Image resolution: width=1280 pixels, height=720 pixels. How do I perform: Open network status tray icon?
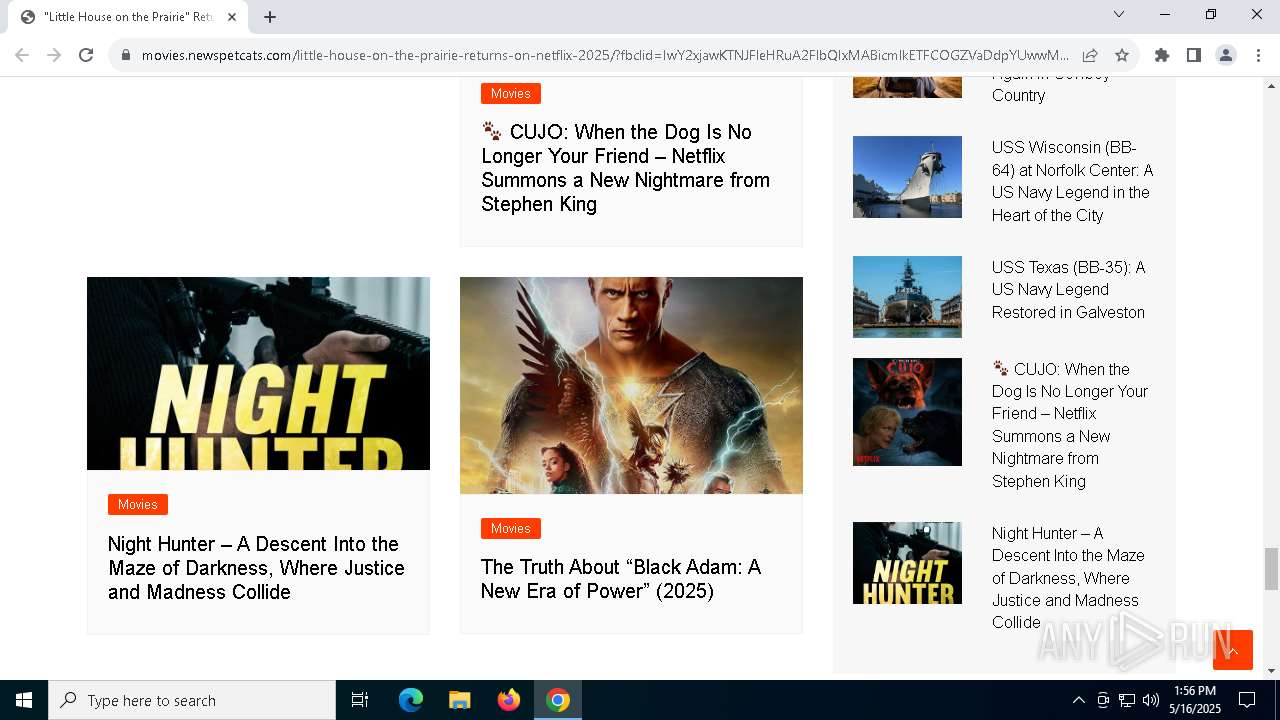click(x=1127, y=700)
